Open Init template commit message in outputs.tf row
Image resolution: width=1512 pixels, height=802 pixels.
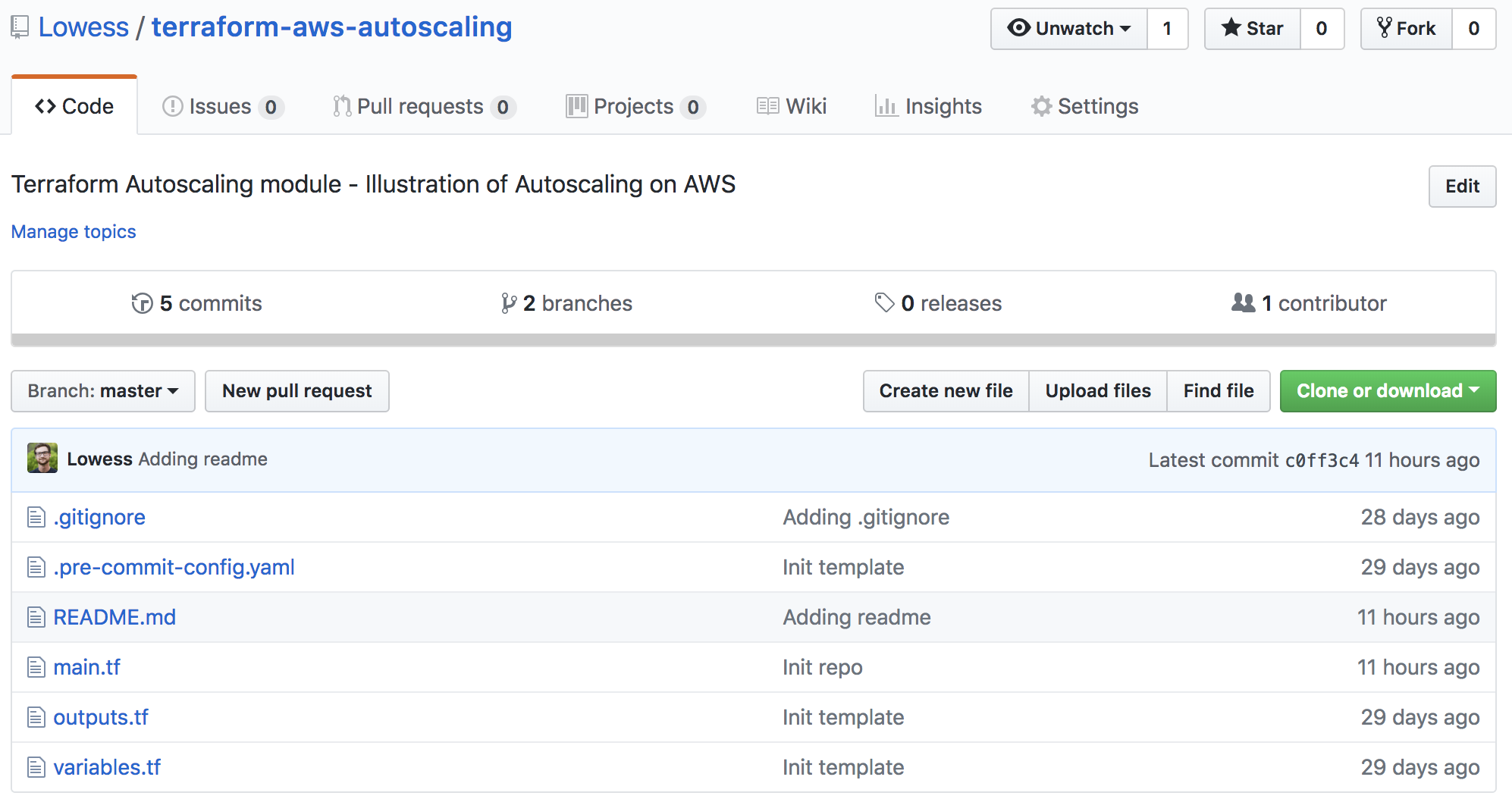(843, 717)
